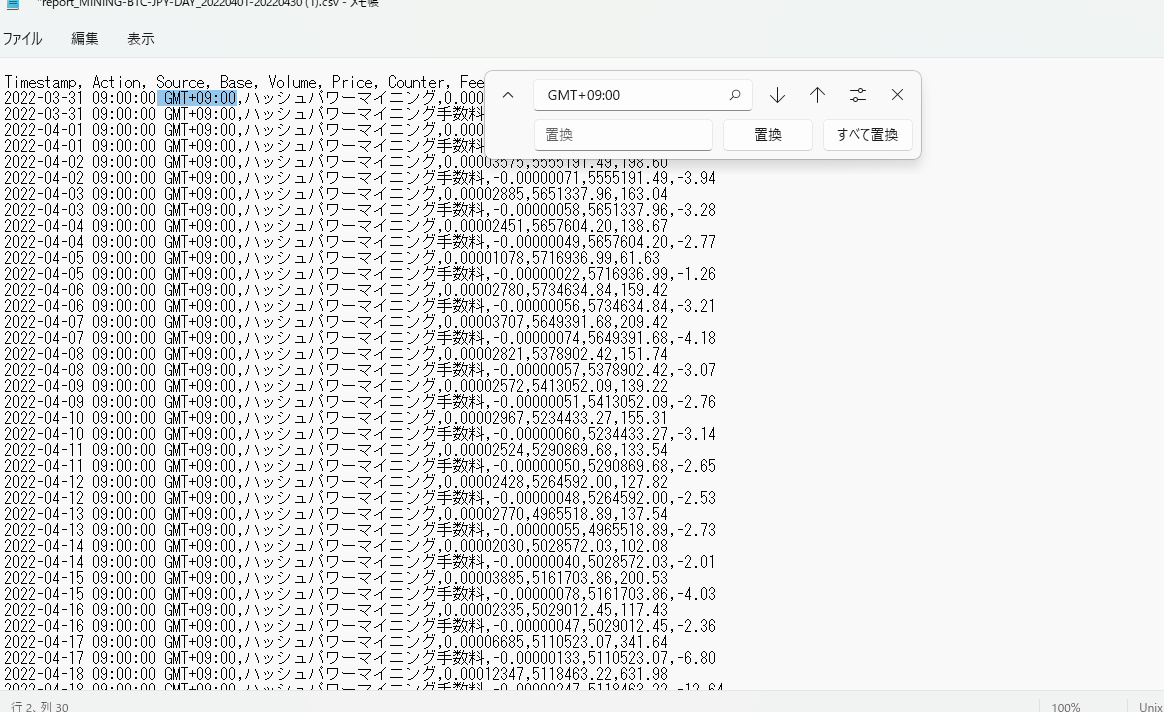Viewport: 1164px width, 712px height.
Task: Click the empty 置換 replacement field
Action: tap(623, 134)
